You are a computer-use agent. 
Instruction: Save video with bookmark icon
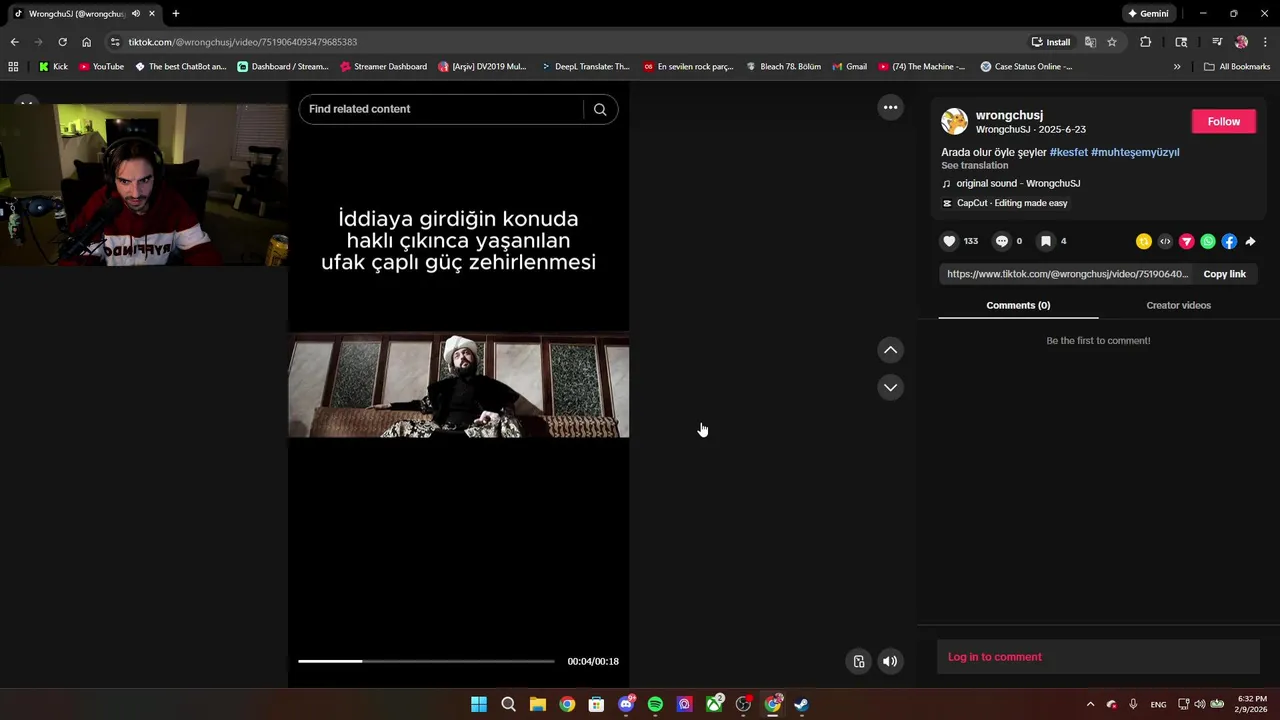(1045, 241)
